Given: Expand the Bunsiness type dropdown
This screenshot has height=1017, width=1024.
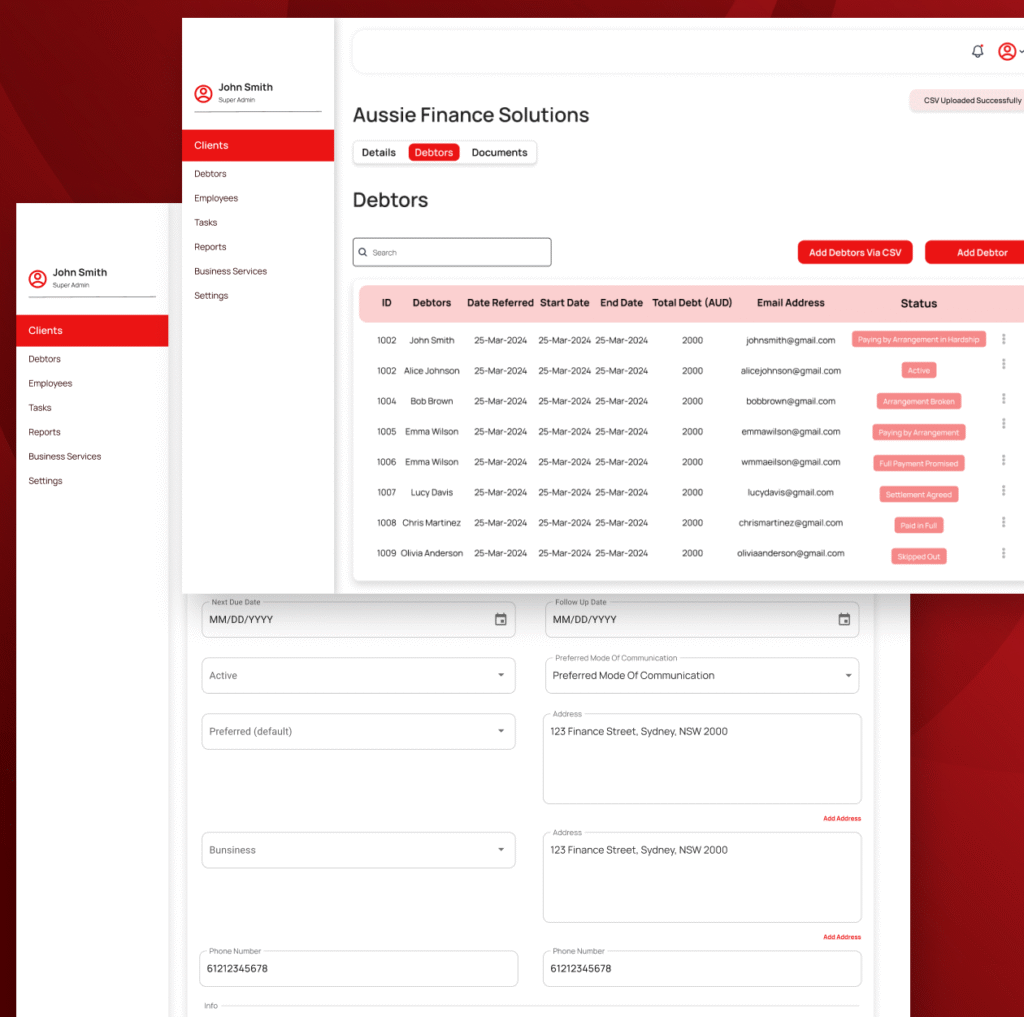Looking at the screenshot, I should (501, 850).
